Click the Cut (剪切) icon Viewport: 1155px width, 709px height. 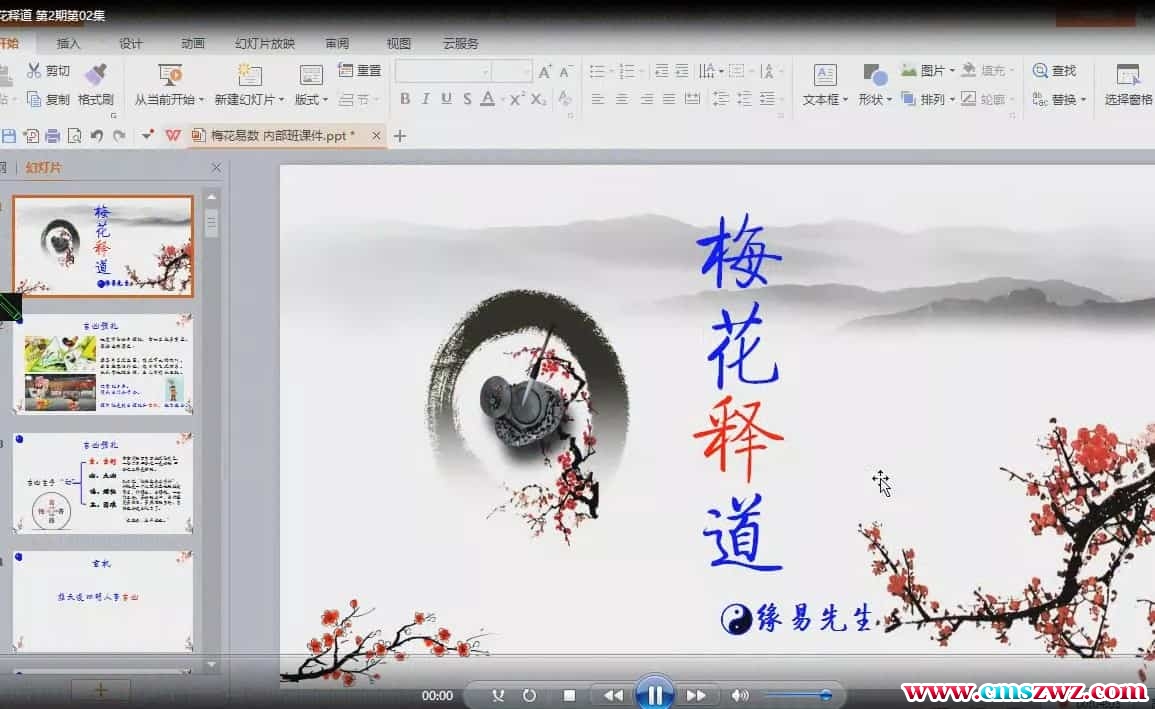pyautogui.click(x=42, y=70)
